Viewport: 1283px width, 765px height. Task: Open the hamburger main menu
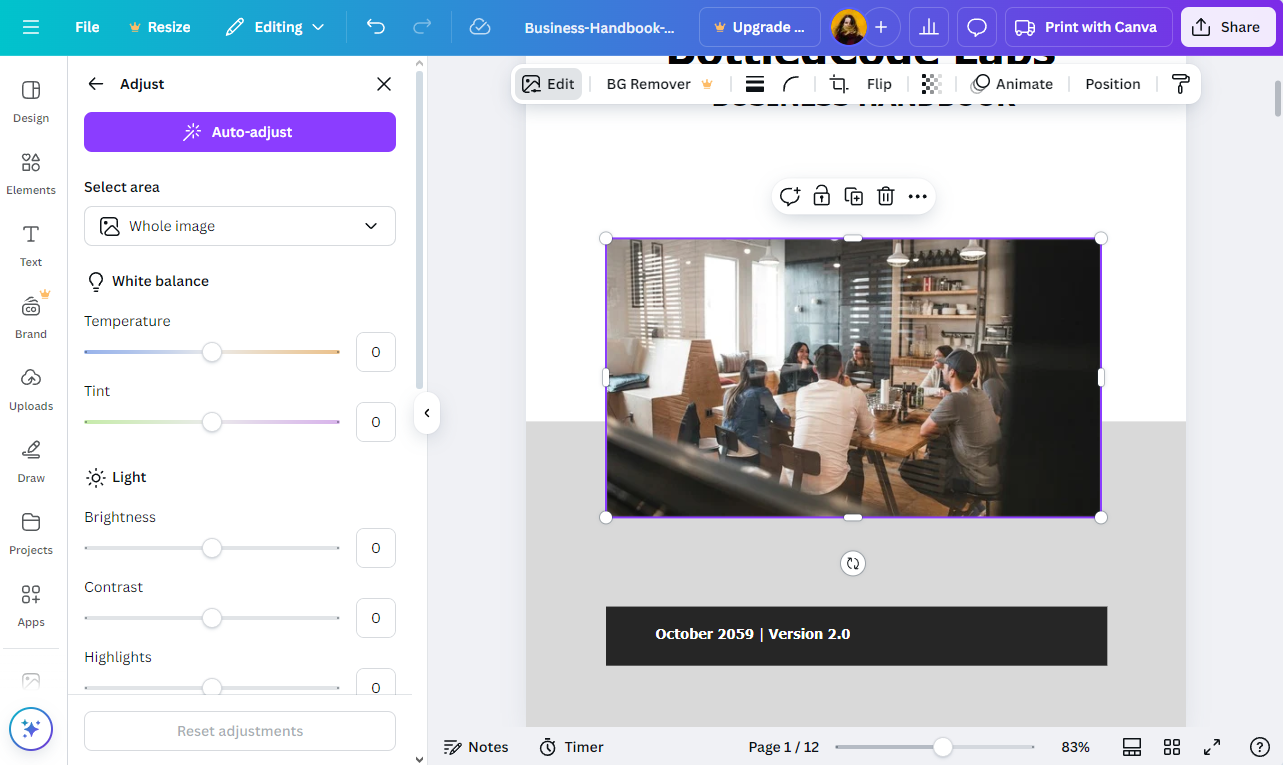[31, 27]
